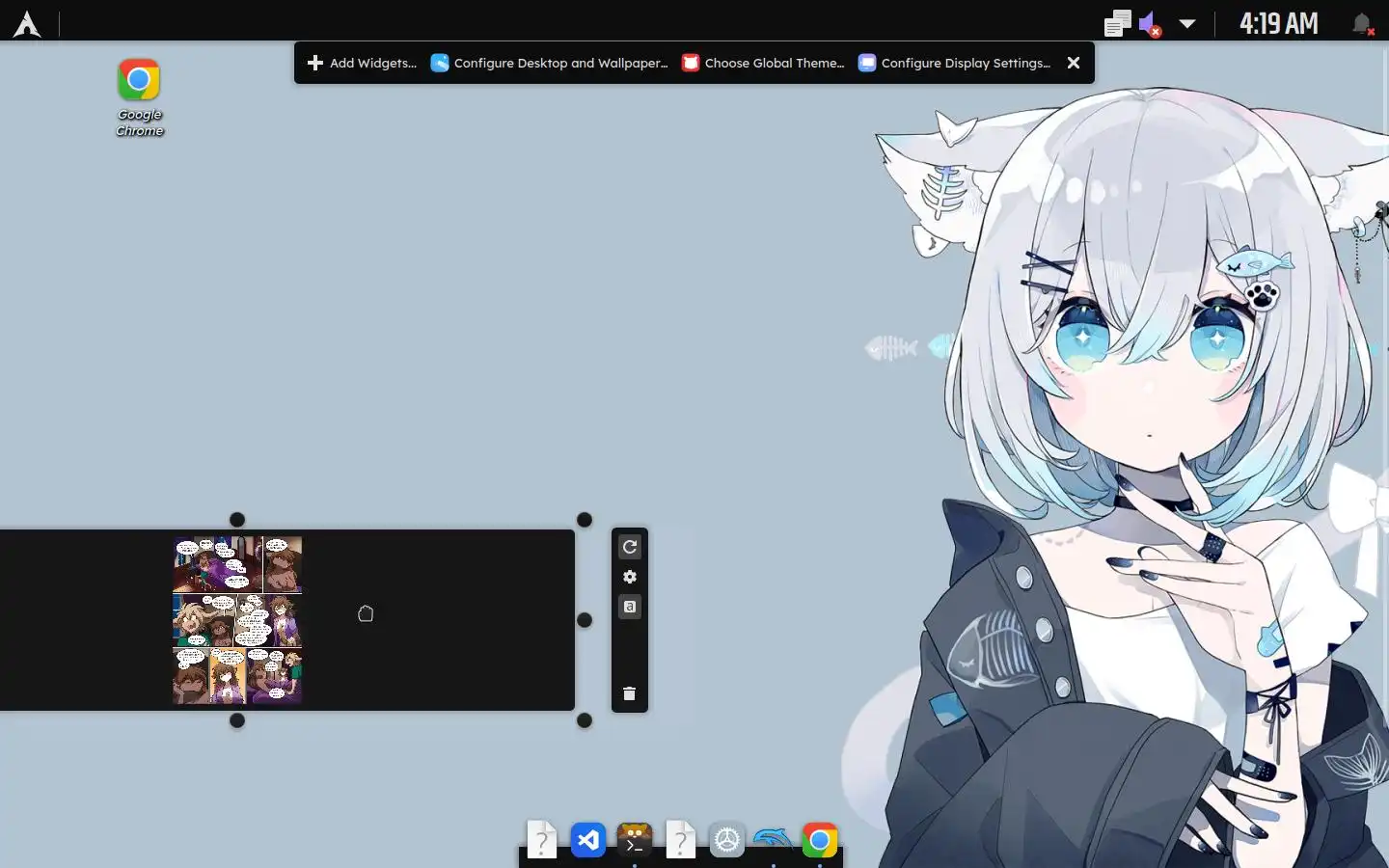Open the widget configure gear
This screenshot has width=1389, height=868.
(x=630, y=577)
